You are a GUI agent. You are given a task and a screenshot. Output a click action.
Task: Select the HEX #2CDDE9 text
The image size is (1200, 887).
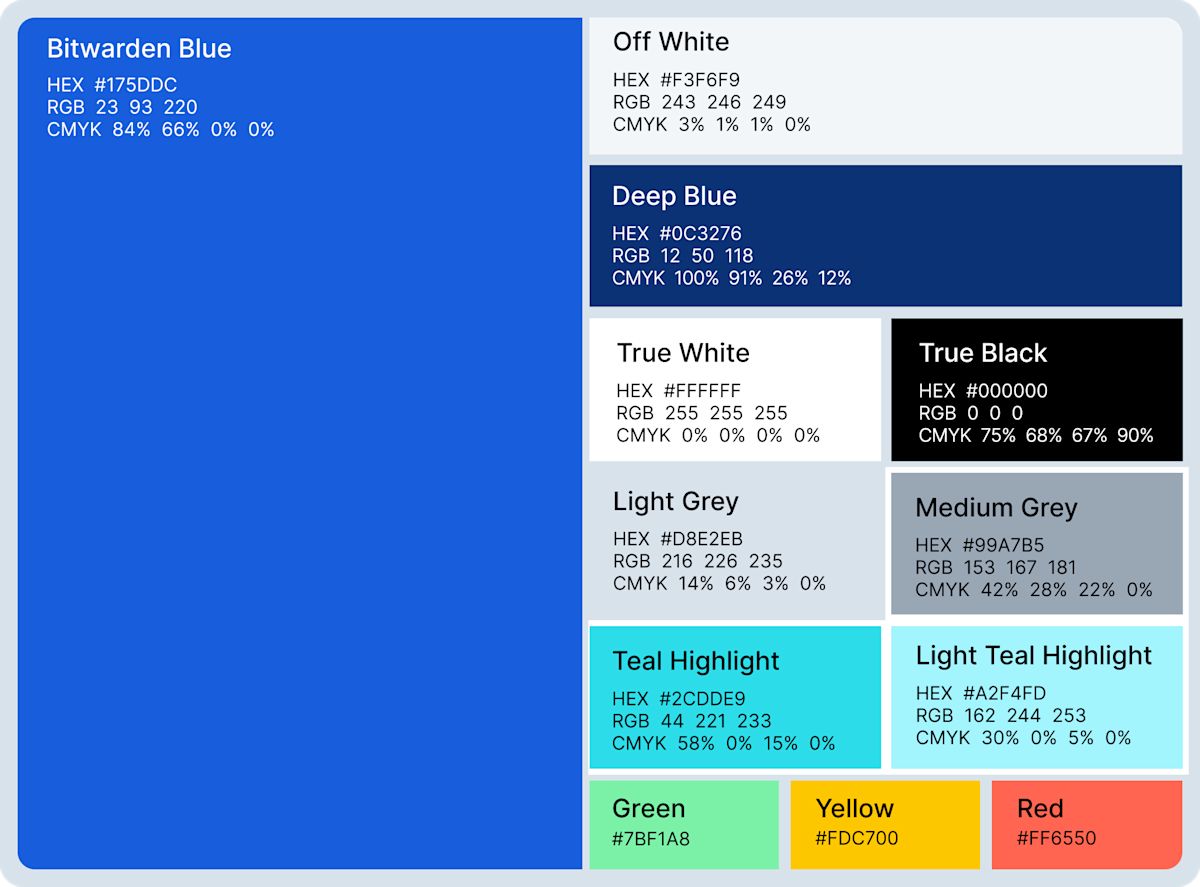(679, 699)
